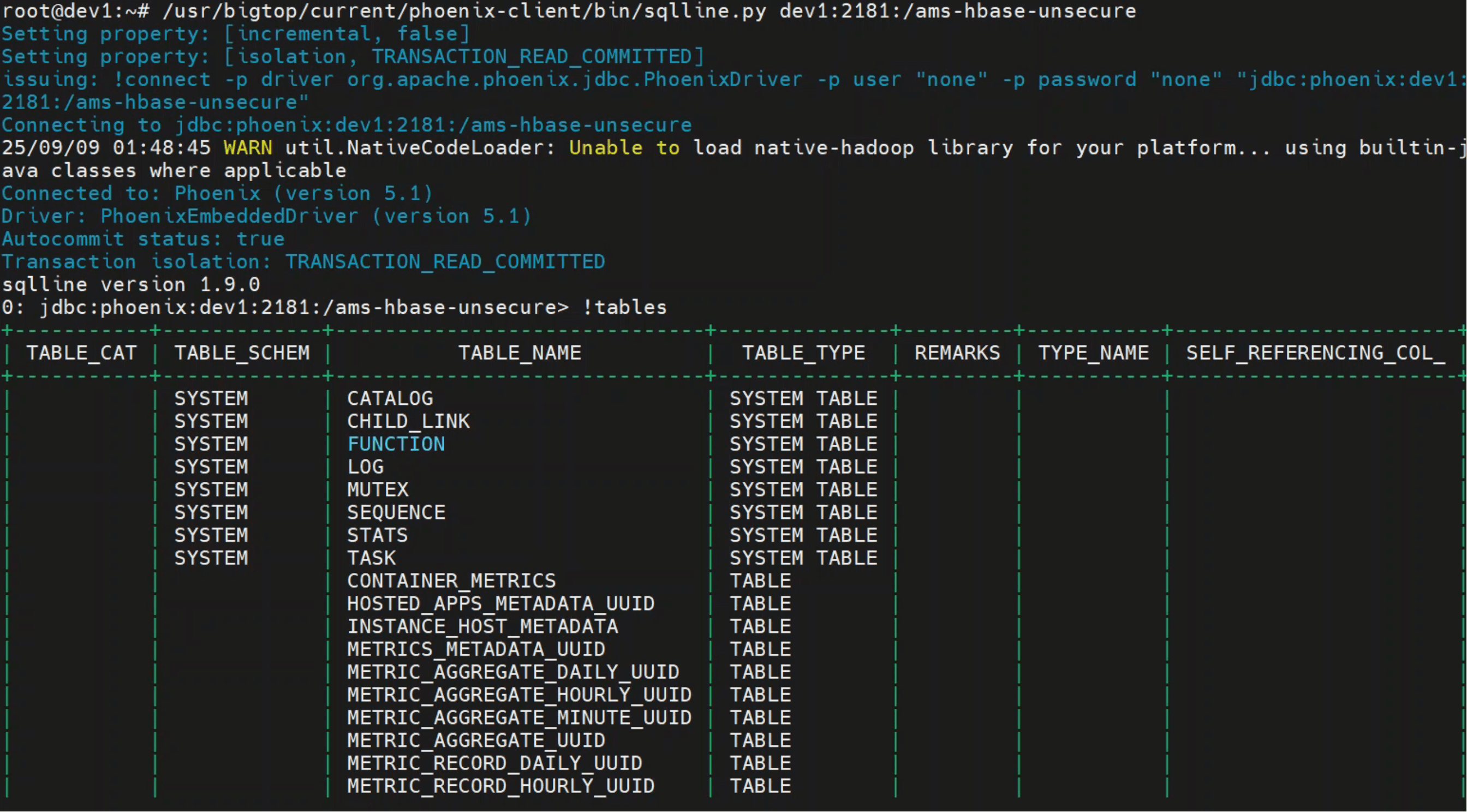Select the INSTANCE_HOST_METADATA table name
The width and height of the screenshot is (1467, 812).
tap(483, 626)
